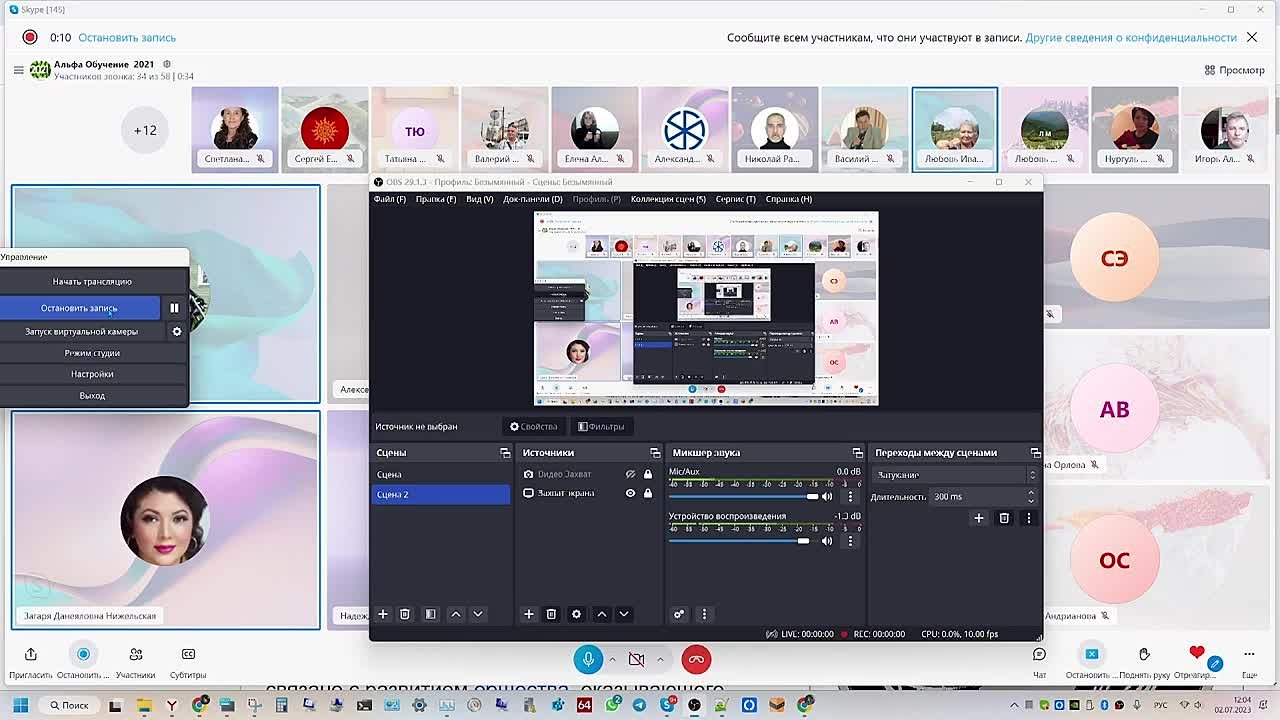Open the Вид (V) menu in OBS
The image size is (1280, 720).
click(480, 199)
